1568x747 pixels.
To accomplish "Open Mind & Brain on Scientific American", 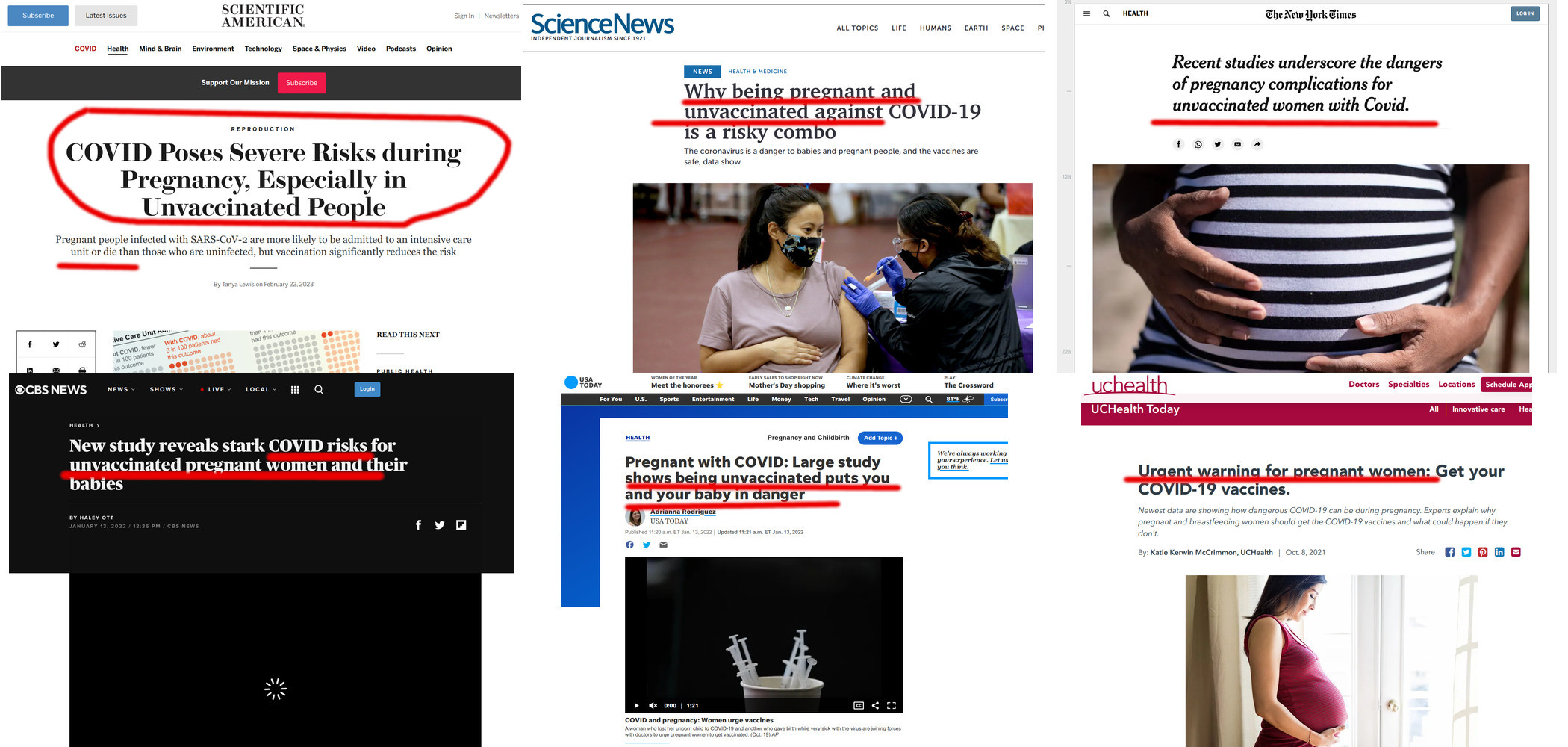I will point(161,49).
